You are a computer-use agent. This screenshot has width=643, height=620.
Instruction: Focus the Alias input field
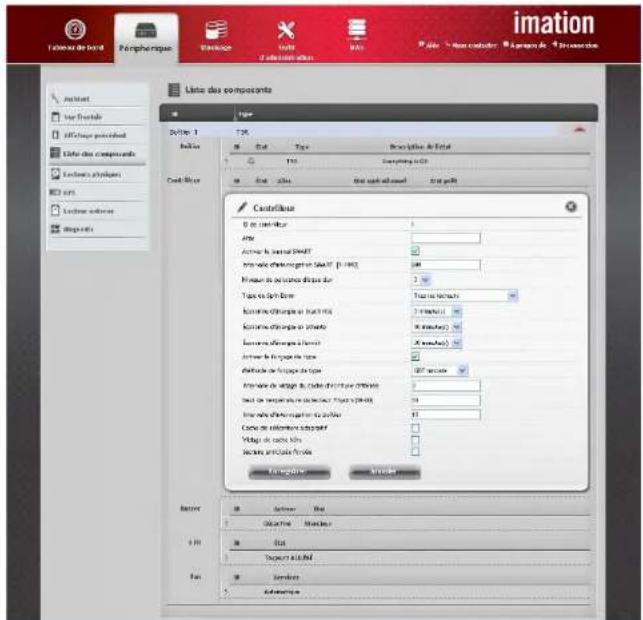pyautogui.click(x=446, y=238)
